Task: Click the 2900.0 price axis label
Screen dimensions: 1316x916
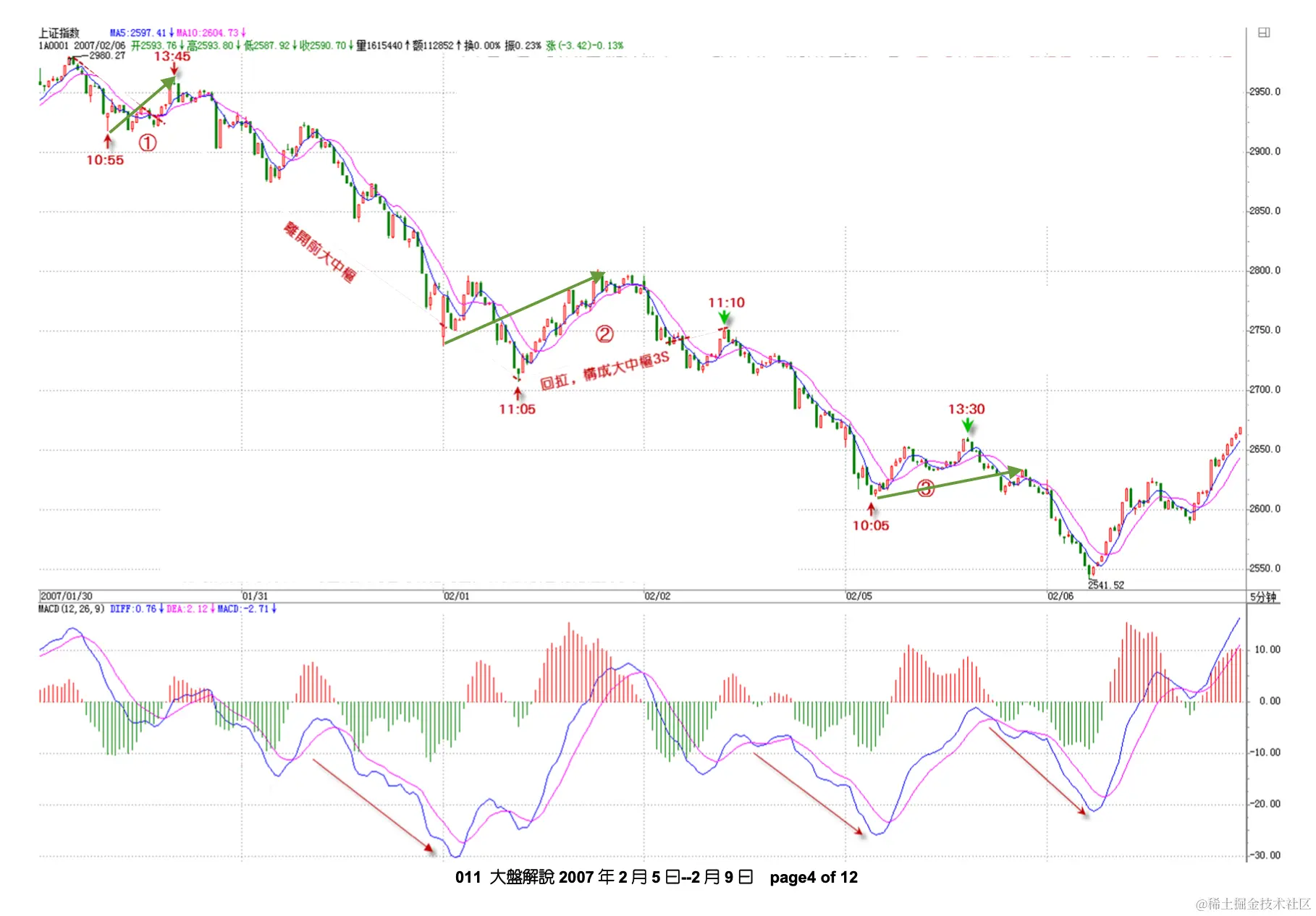Action: [1265, 151]
